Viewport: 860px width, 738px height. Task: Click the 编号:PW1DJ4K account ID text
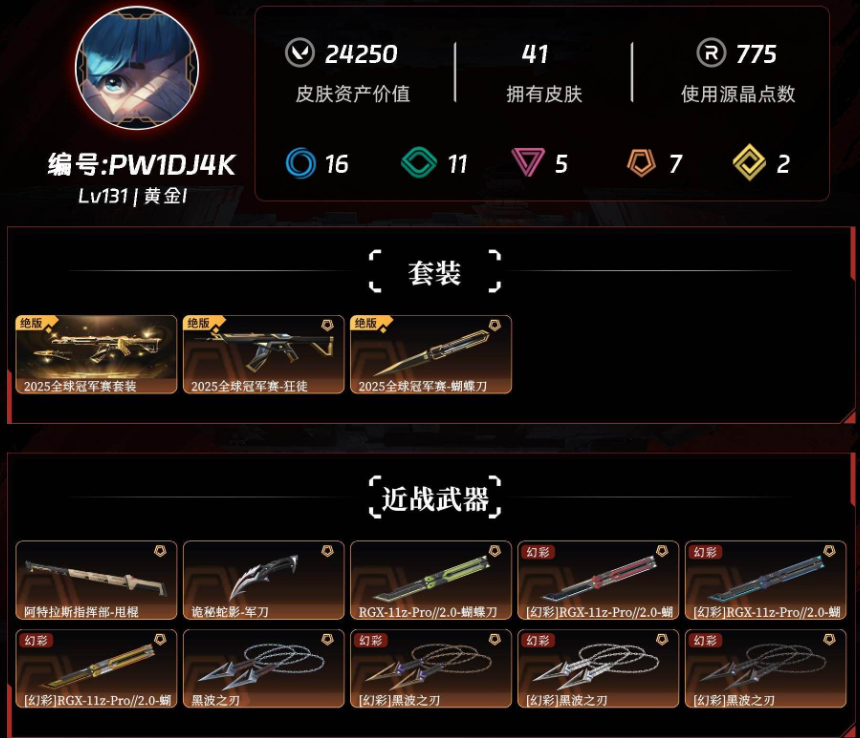[x=142, y=164]
